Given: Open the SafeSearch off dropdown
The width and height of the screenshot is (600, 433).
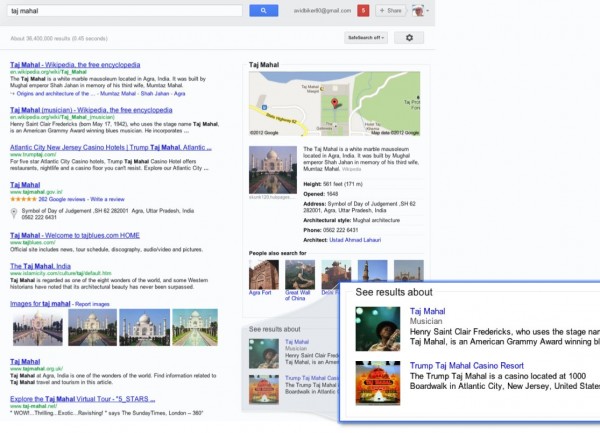Looking at the screenshot, I should coord(366,38).
